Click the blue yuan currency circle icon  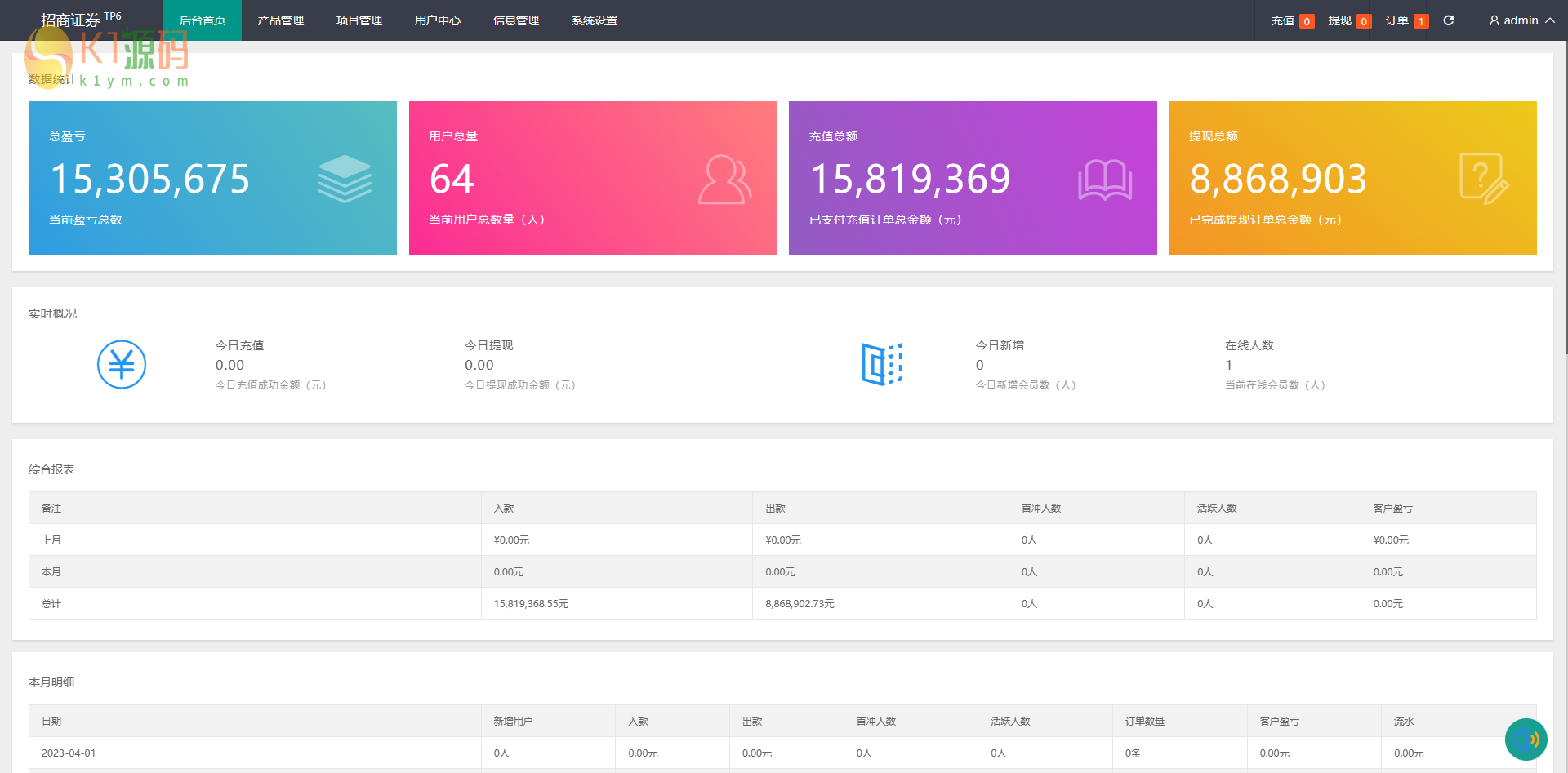pyautogui.click(x=122, y=364)
